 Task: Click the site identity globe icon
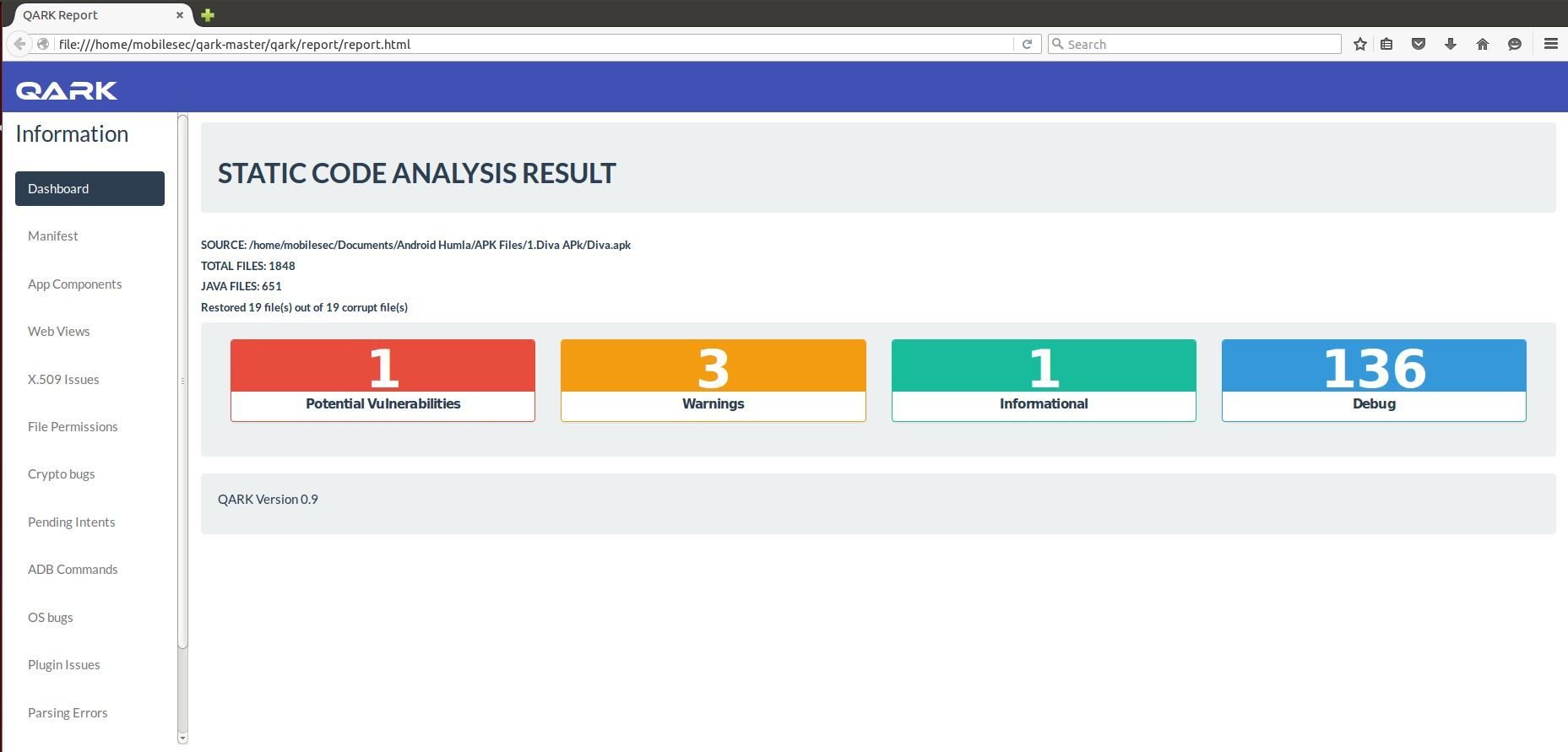point(43,44)
